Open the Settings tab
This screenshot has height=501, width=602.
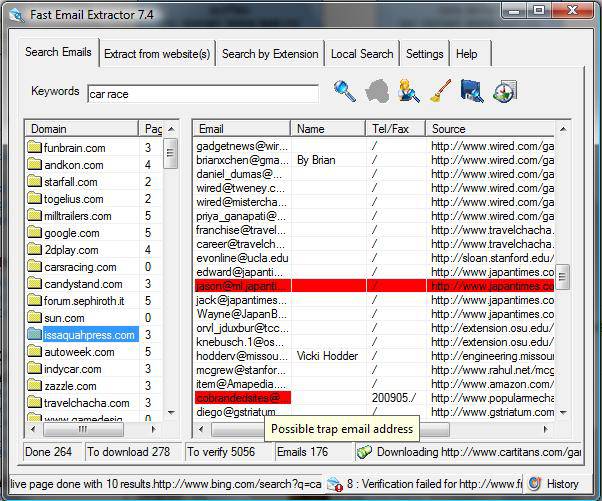(425, 54)
